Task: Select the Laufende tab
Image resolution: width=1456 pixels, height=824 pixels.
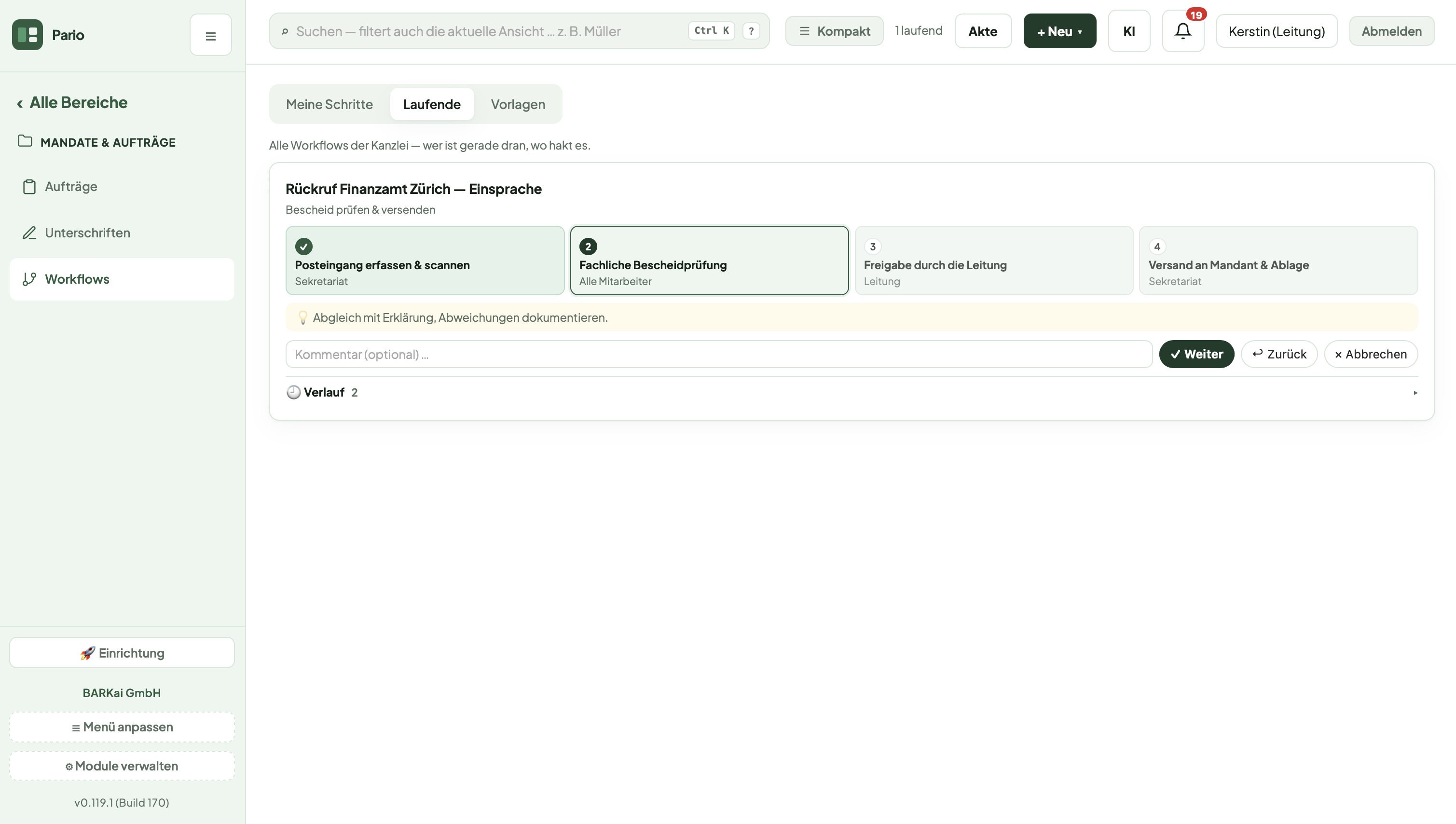Action: (x=432, y=104)
